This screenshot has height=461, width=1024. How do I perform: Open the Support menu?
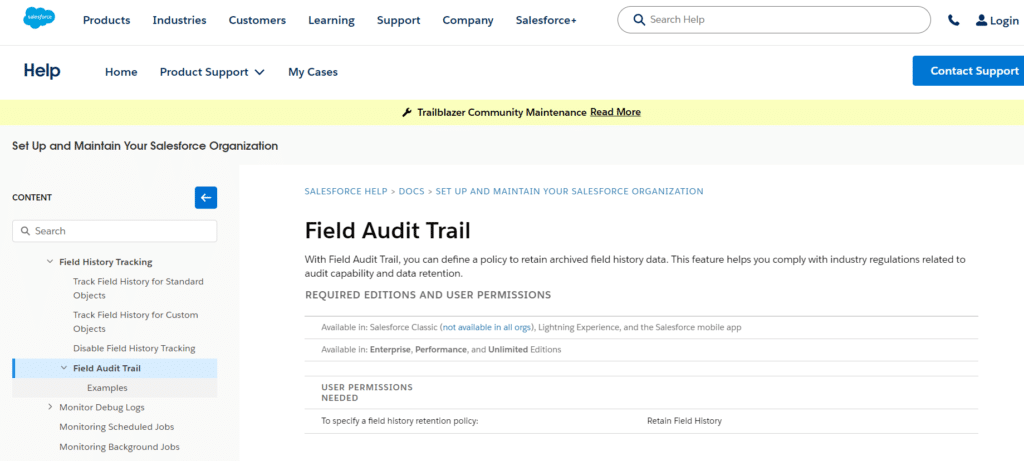point(398,20)
